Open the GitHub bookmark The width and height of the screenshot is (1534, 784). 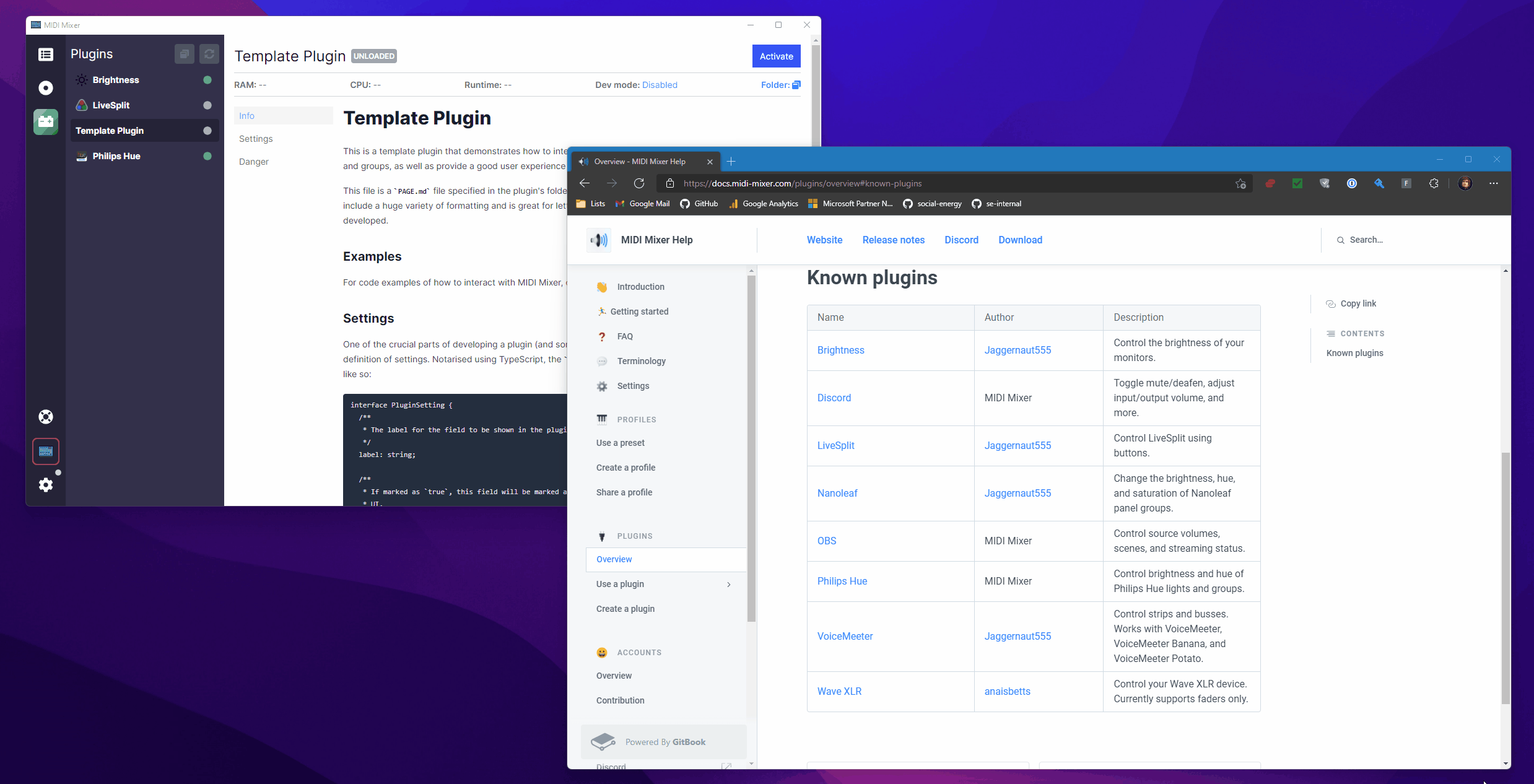coord(699,204)
